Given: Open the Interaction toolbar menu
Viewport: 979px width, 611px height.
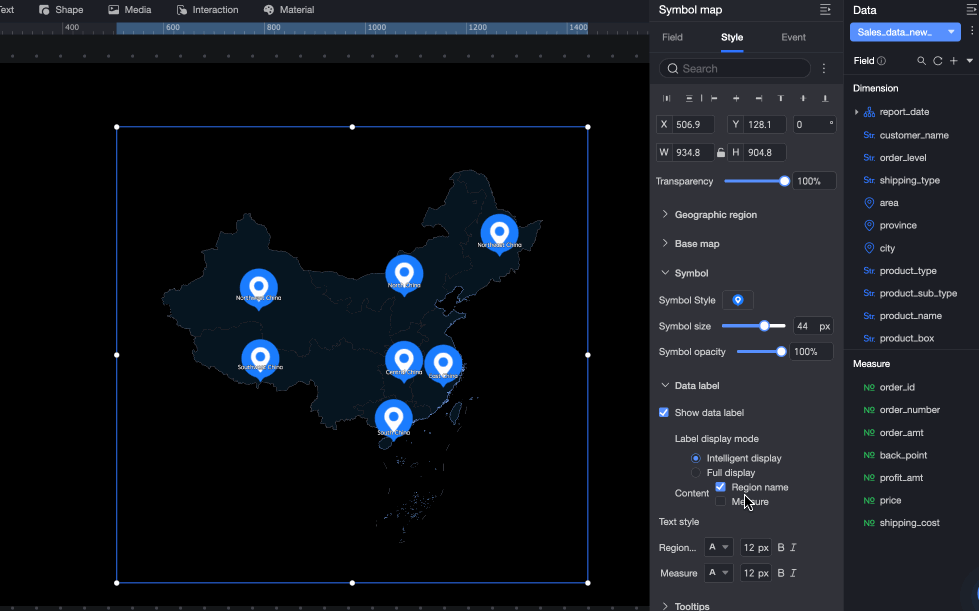Looking at the screenshot, I should [x=207, y=10].
